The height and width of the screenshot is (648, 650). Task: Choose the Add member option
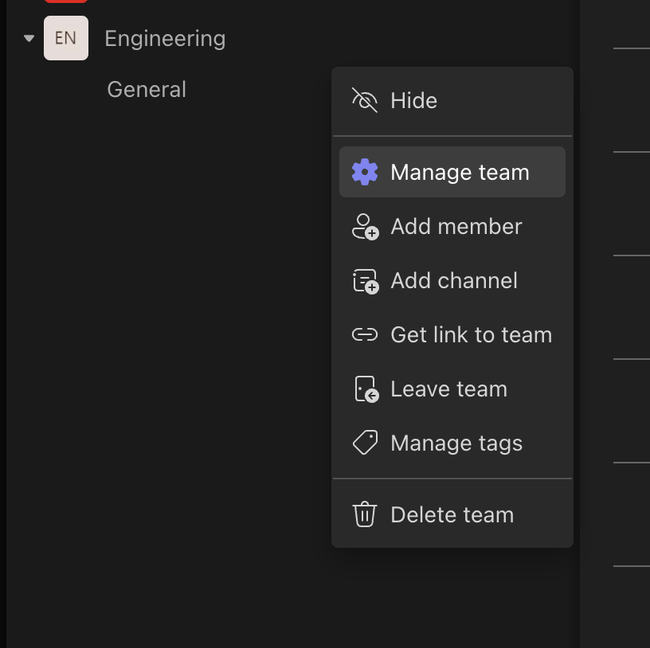(x=456, y=227)
